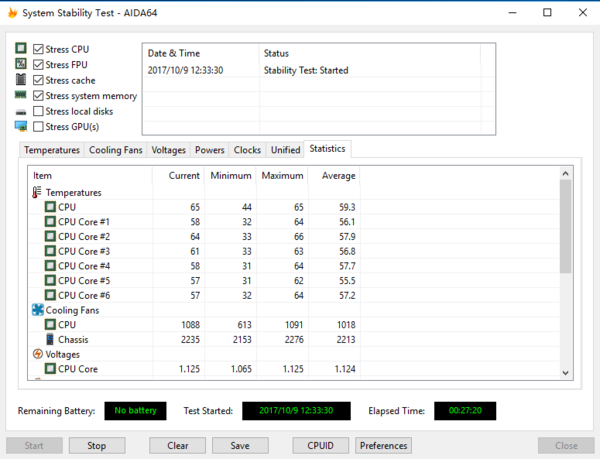
Task: Uncheck the Stress FPU option
Action: [38, 65]
